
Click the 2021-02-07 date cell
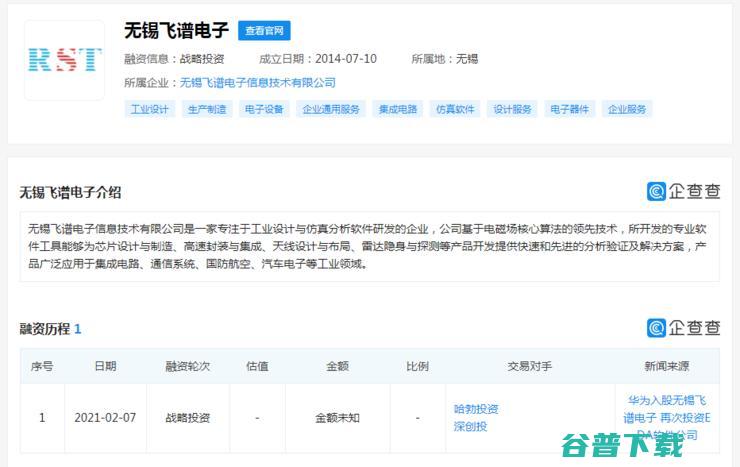tap(105, 417)
